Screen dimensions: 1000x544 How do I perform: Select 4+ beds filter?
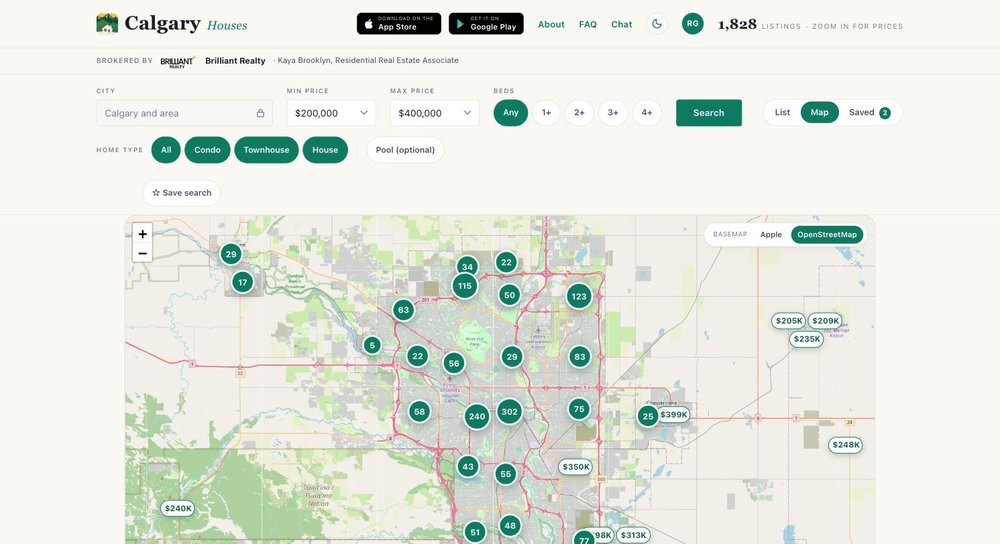pos(647,113)
